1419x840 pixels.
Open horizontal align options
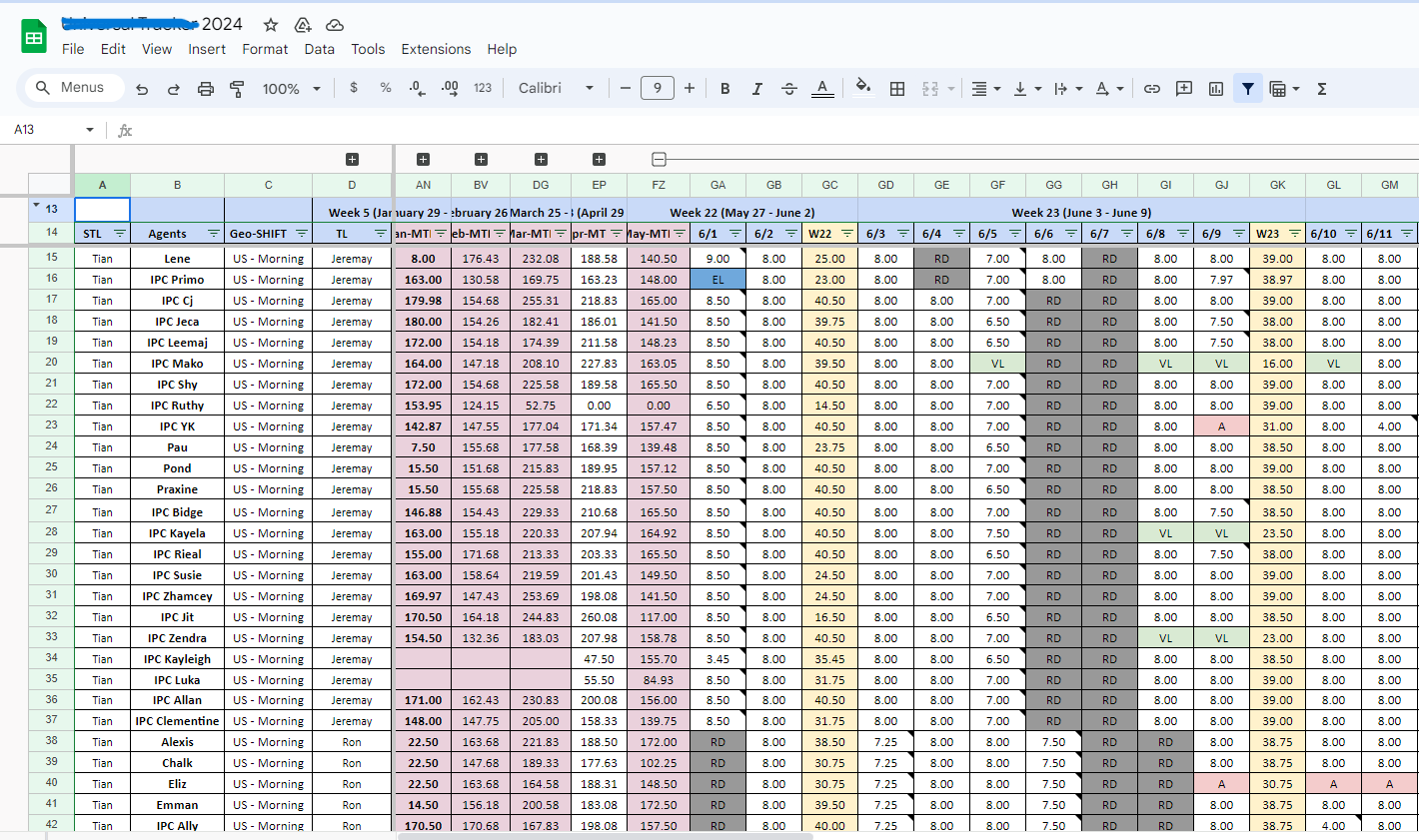pos(986,89)
